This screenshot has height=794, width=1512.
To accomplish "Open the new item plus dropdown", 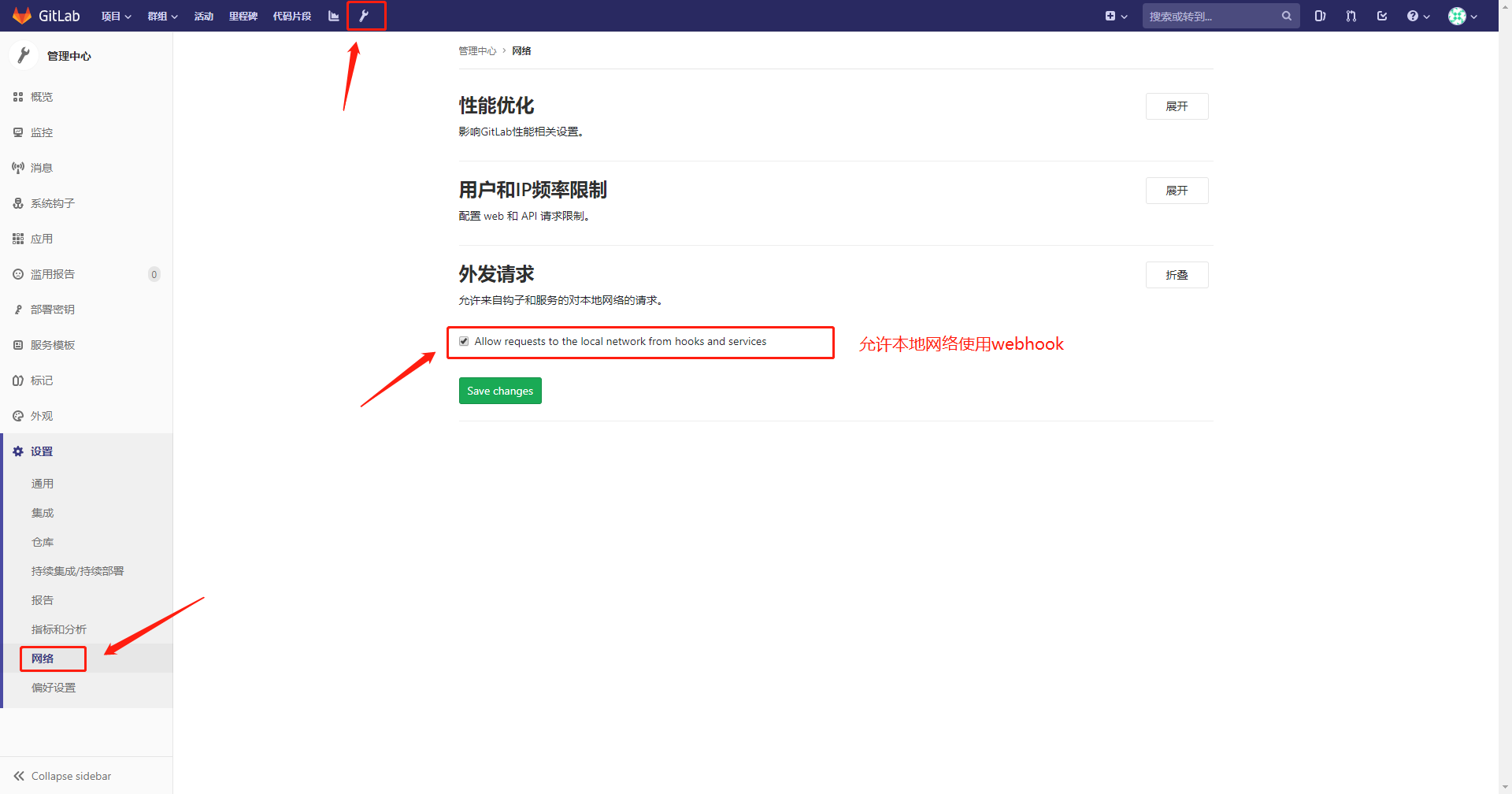I will point(1116,16).
